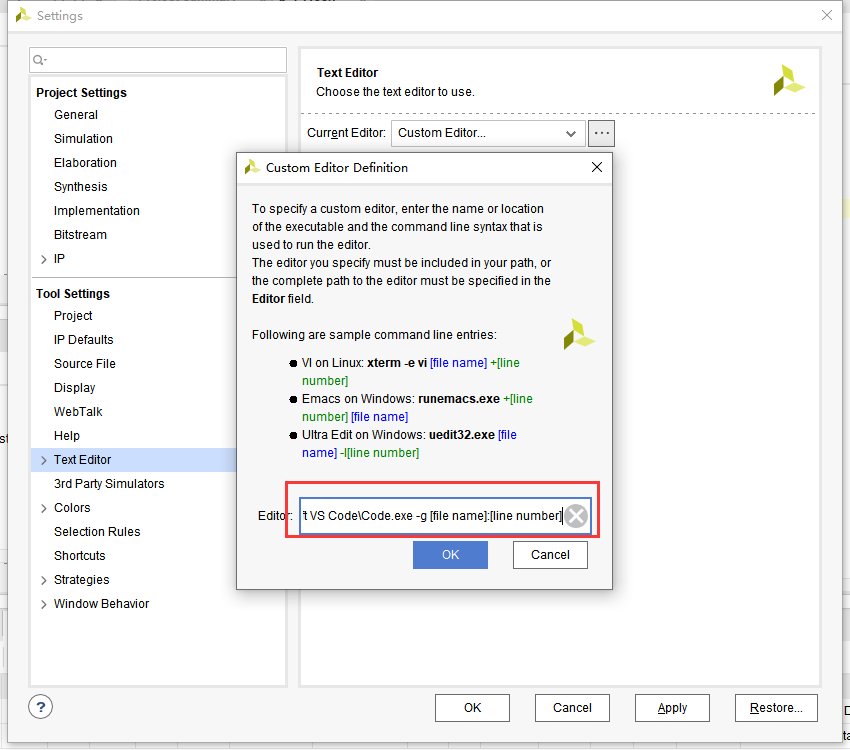Expand the IP tree node
Viewport: 850px width, 750px height.
44,260
